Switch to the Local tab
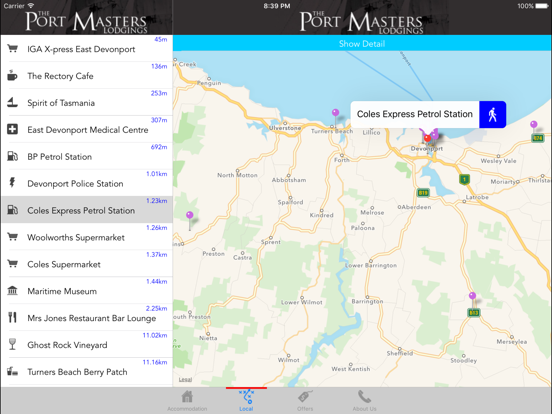The image size is (552, 414). click(246, 400)
